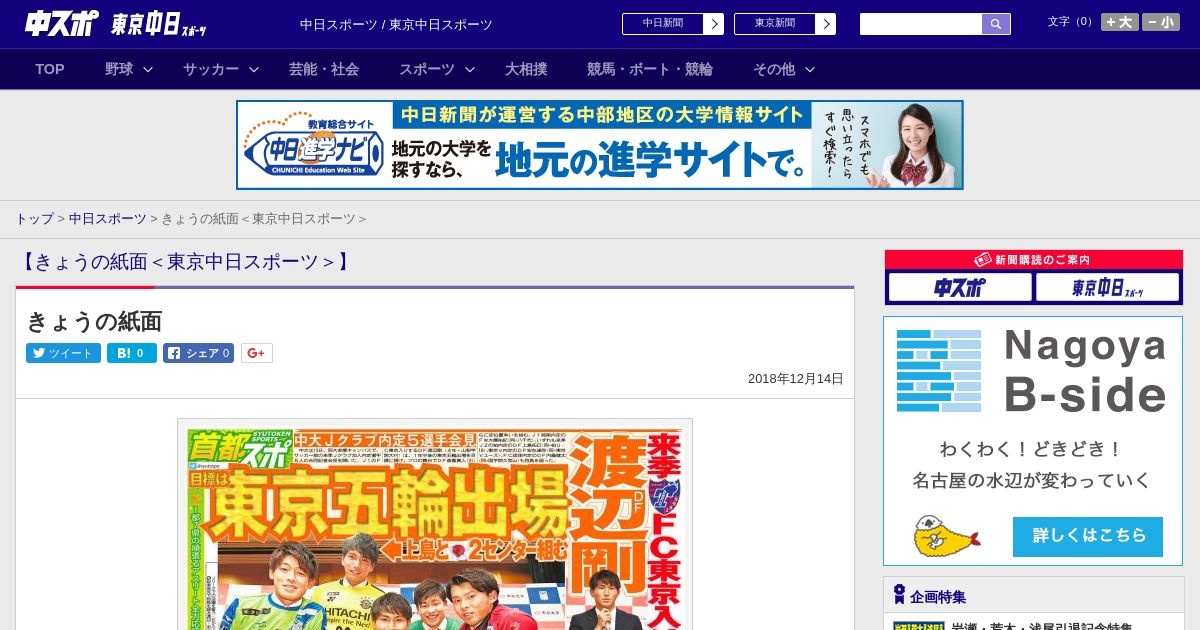This screenshot has width=1200, height=630.
Task: Open the 中日新聞 link button
Action: (x=663, y=24)
